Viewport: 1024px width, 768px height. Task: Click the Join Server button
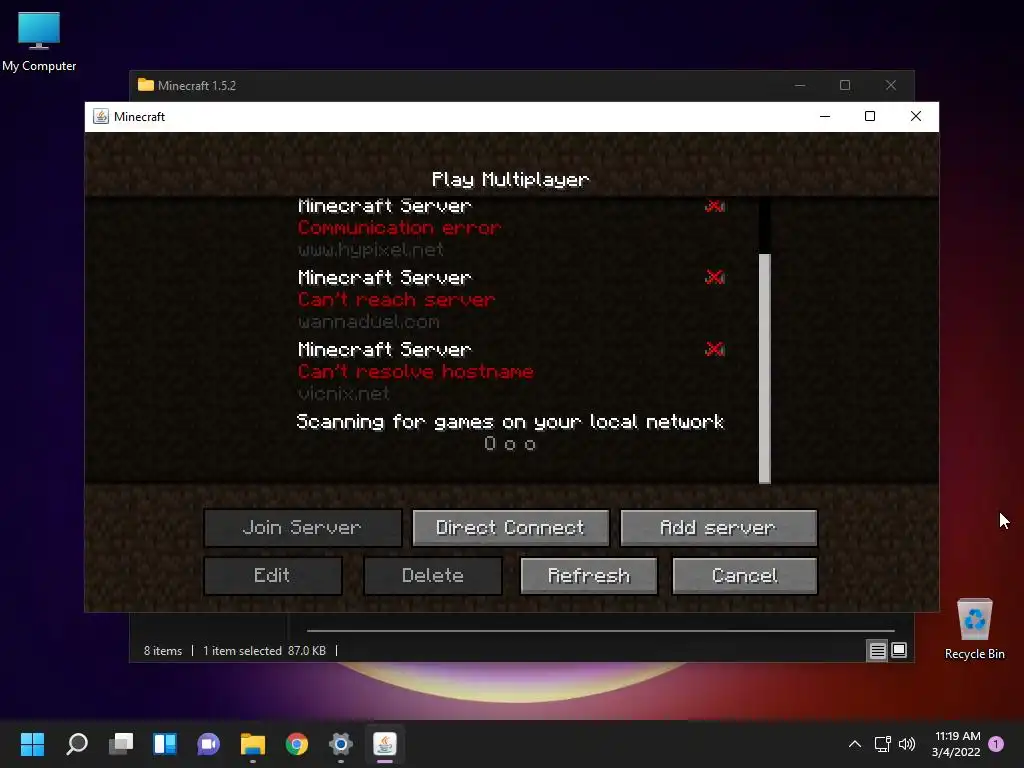(302, 528)
